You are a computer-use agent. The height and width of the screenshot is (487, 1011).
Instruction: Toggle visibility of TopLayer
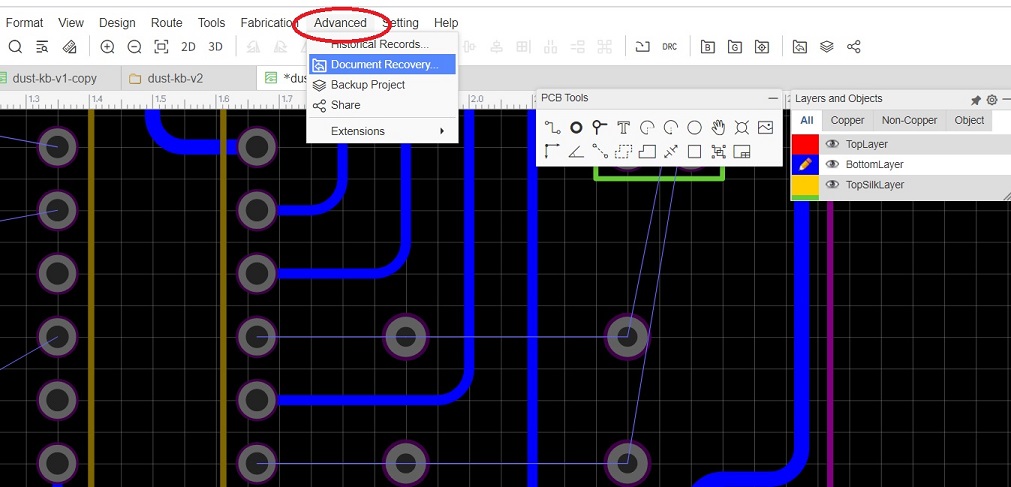pyautogui.click(x=832, y=144)
